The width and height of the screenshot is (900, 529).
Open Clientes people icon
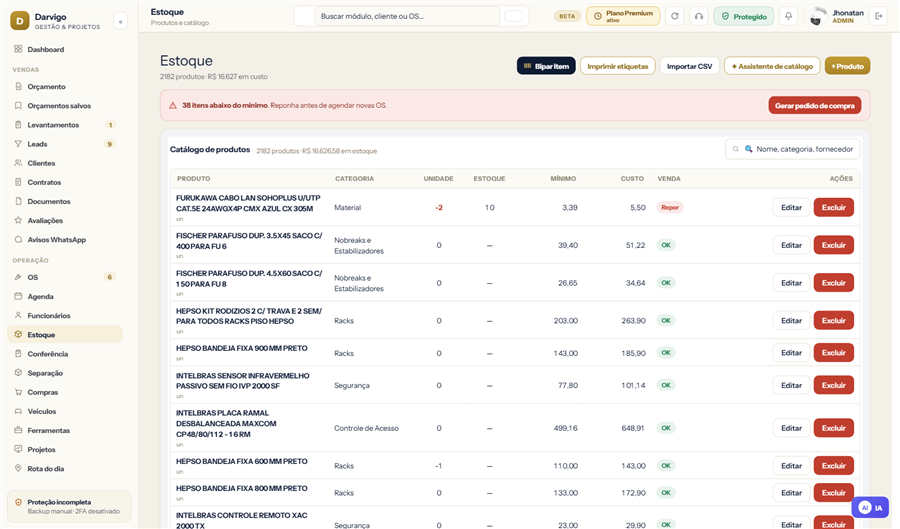[18, 163]
